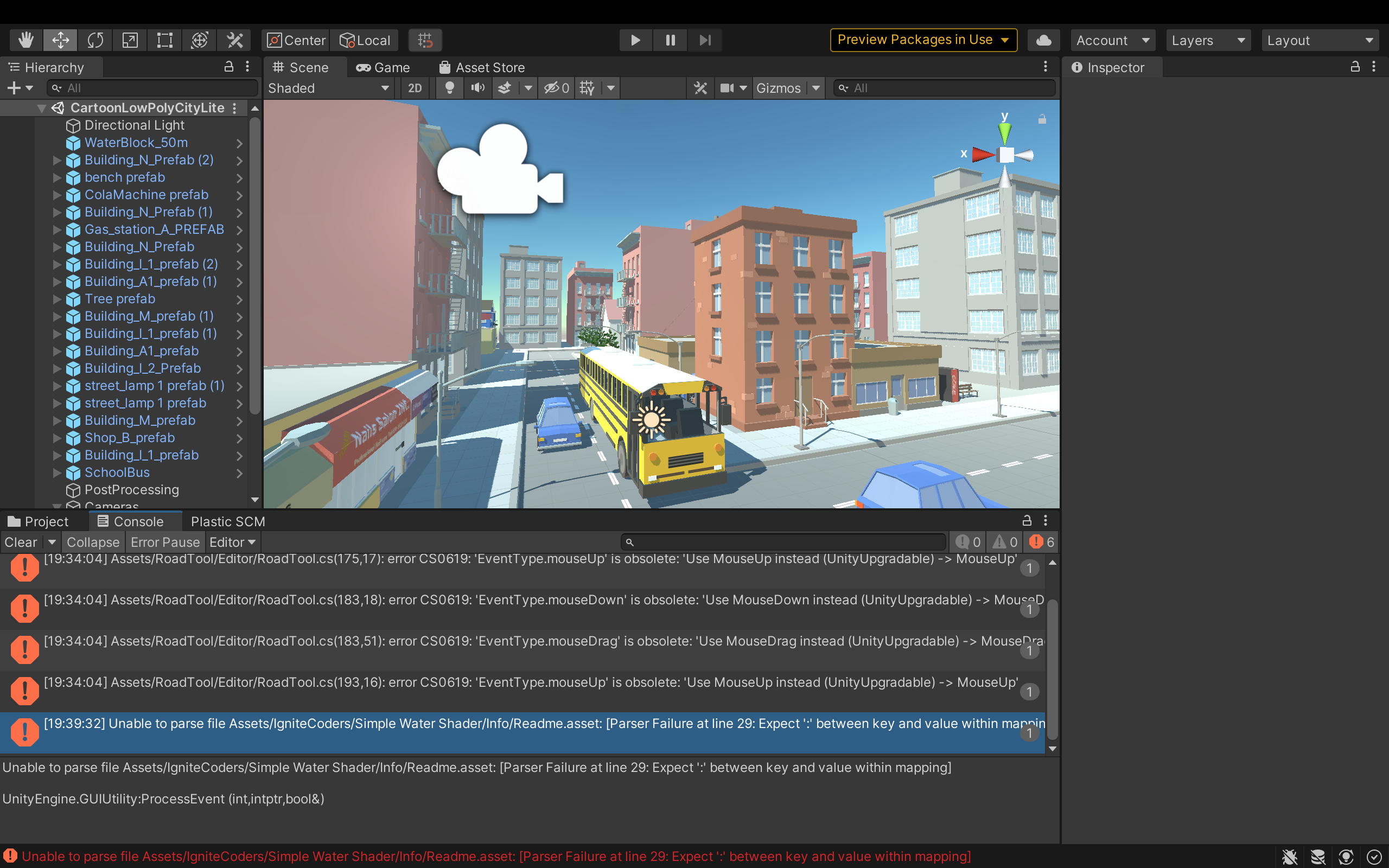Click the cloud services icon

pyautogui.click(x=1043, y=40)
